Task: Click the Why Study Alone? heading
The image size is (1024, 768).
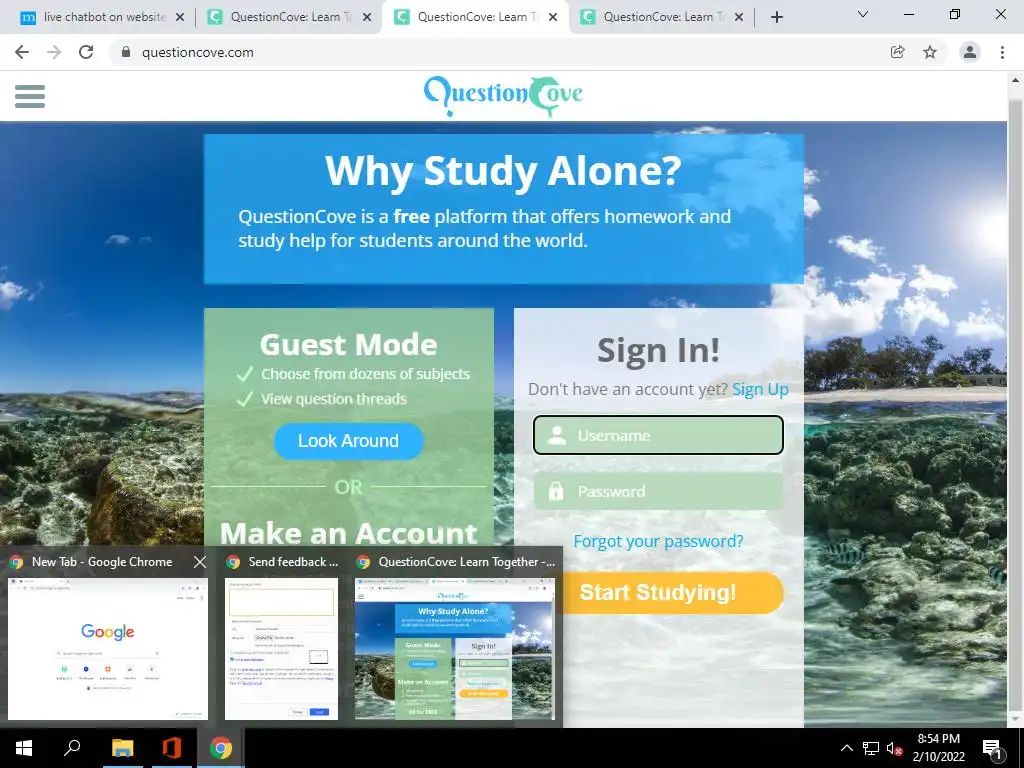Action: point(504,170)
